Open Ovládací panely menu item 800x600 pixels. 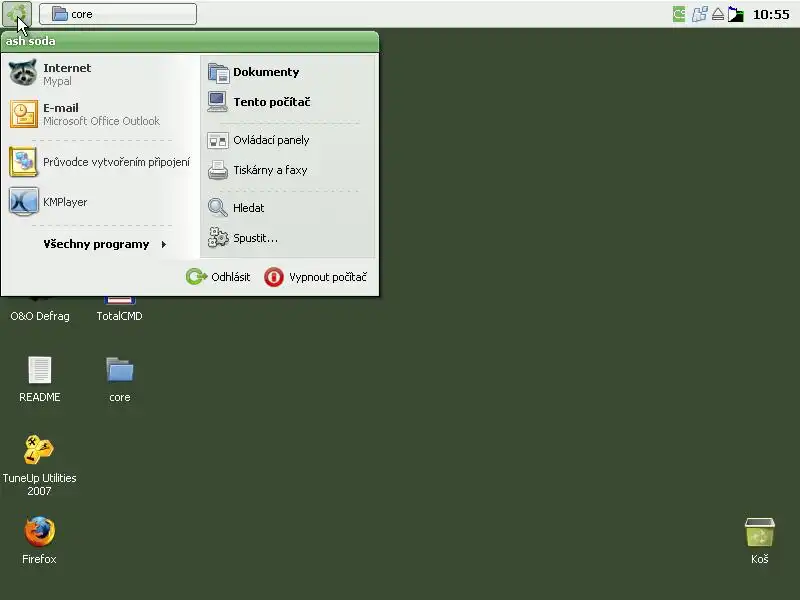[x=288, y=140]
